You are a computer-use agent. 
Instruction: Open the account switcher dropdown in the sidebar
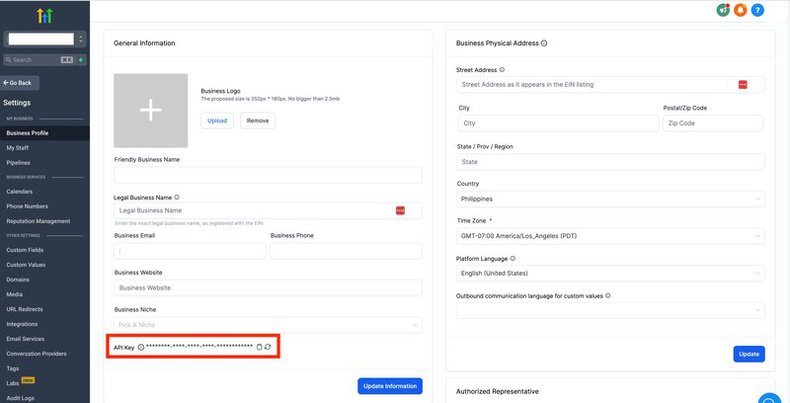coord(45,39)
